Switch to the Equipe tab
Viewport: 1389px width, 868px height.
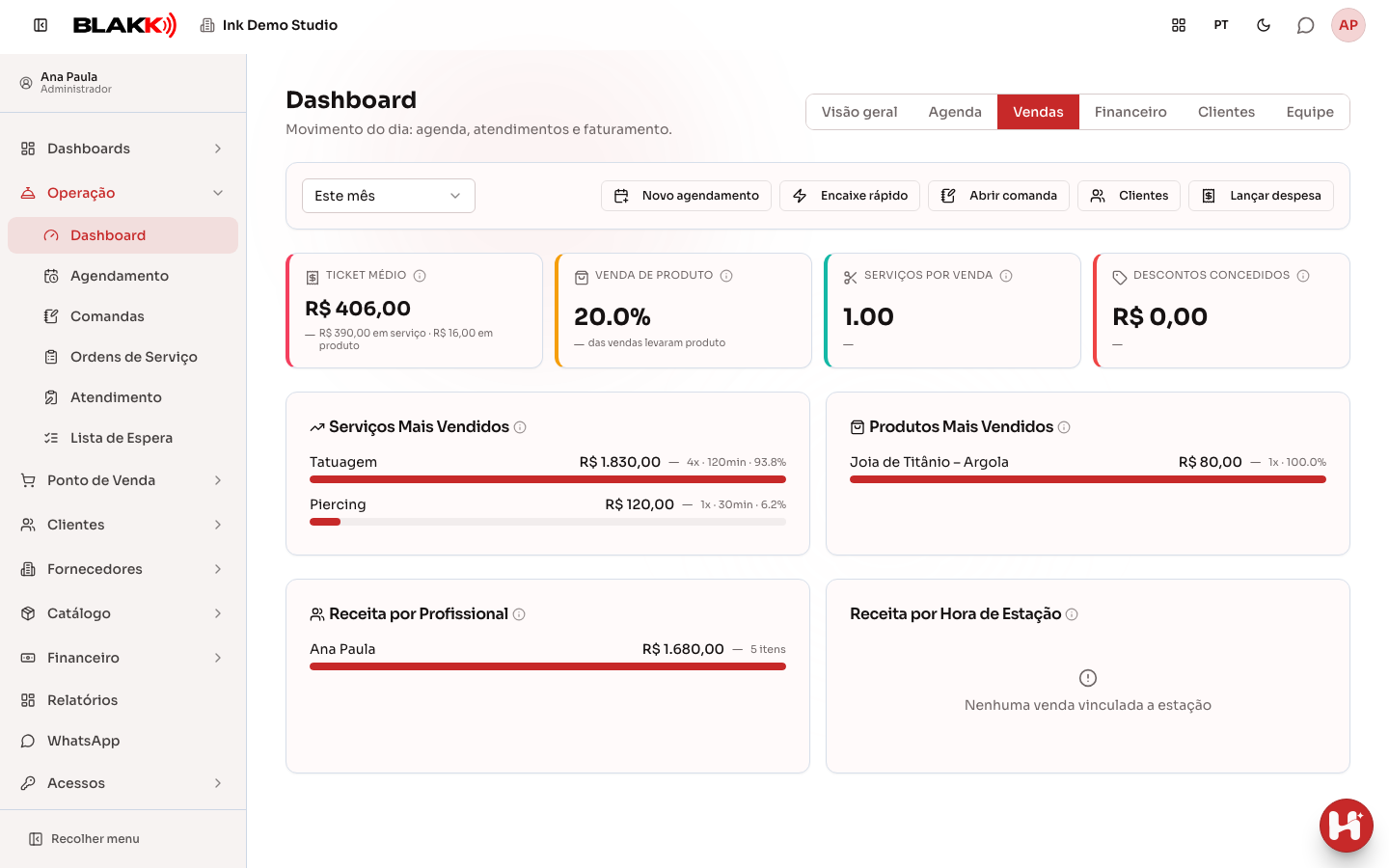coord(1310,112)
